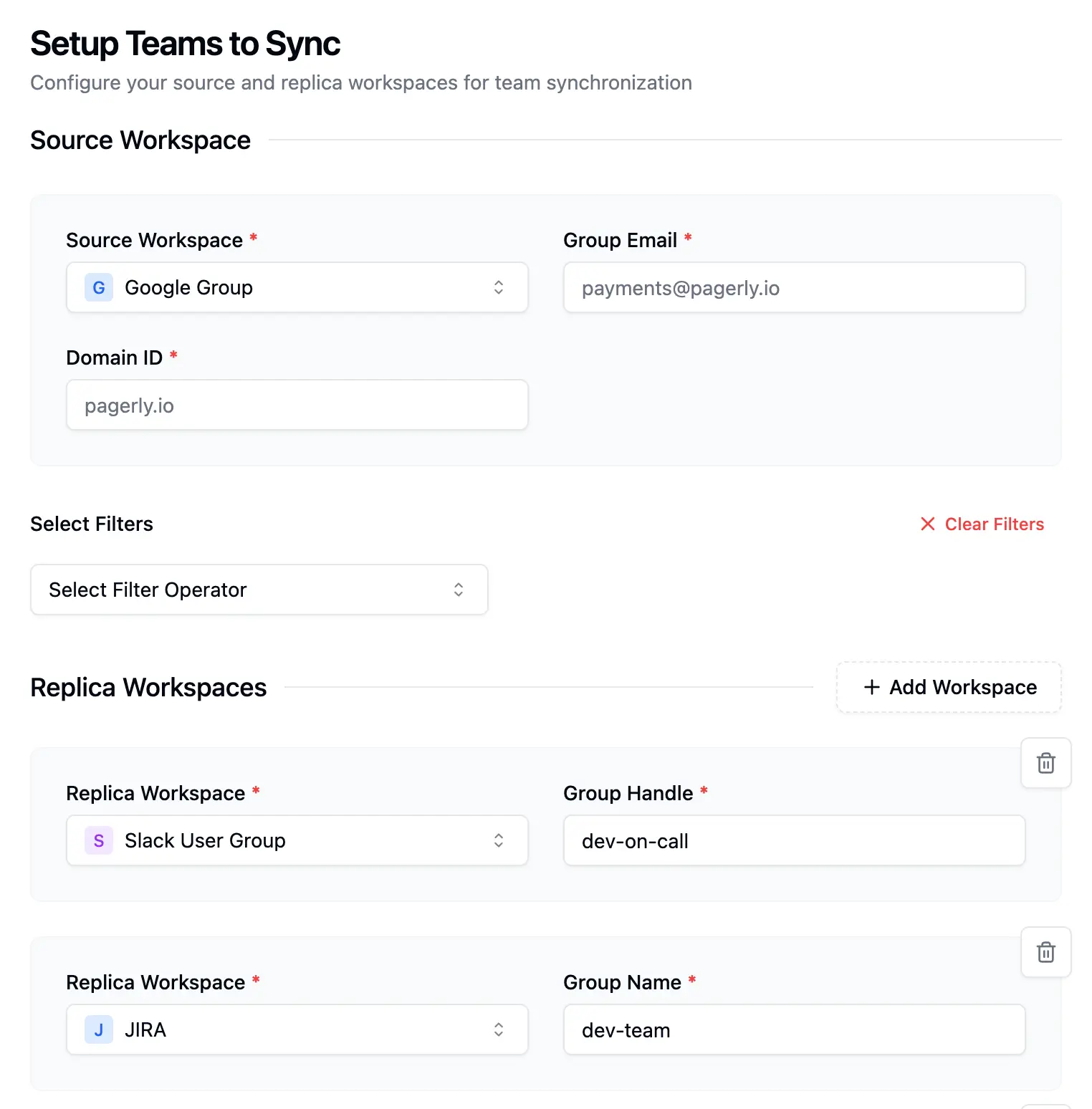Click the Slack 'S' badge icon
1092x1109 pixels.
(99, 841)
